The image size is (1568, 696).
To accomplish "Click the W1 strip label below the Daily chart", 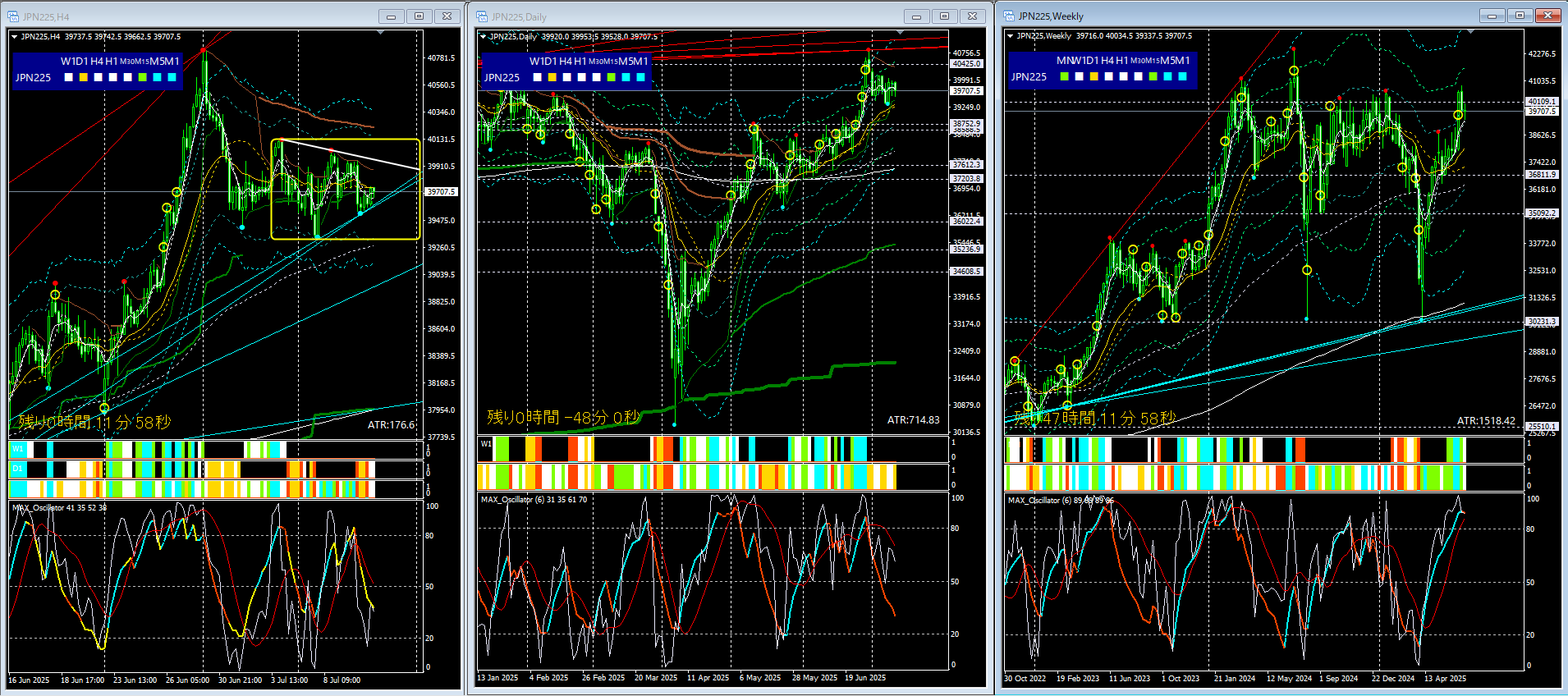I will pyautogui.click(x=486, y=444).
